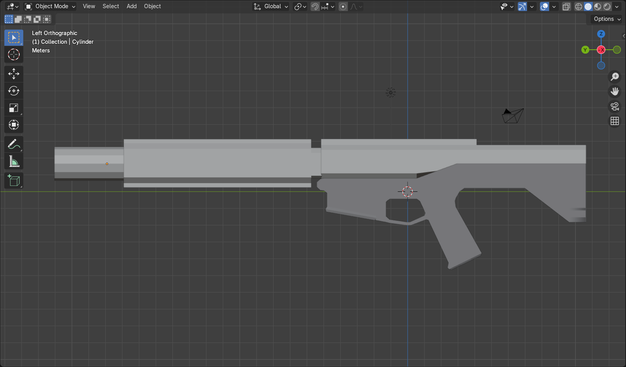The width and height of the screenshot is (626, 367).
Task: Open the gizmo options dropdown arrow
Action: 531,6
